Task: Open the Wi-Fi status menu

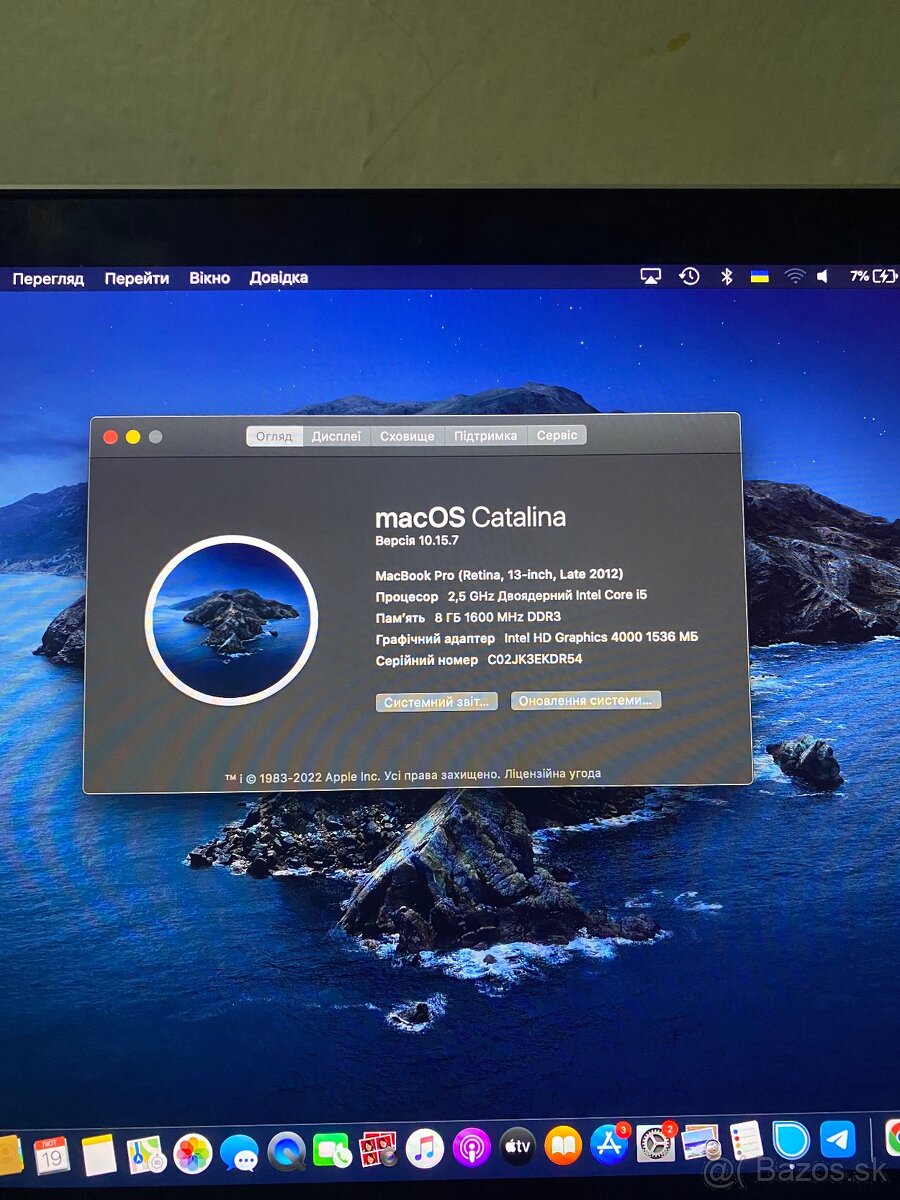Action: point(793,277)
